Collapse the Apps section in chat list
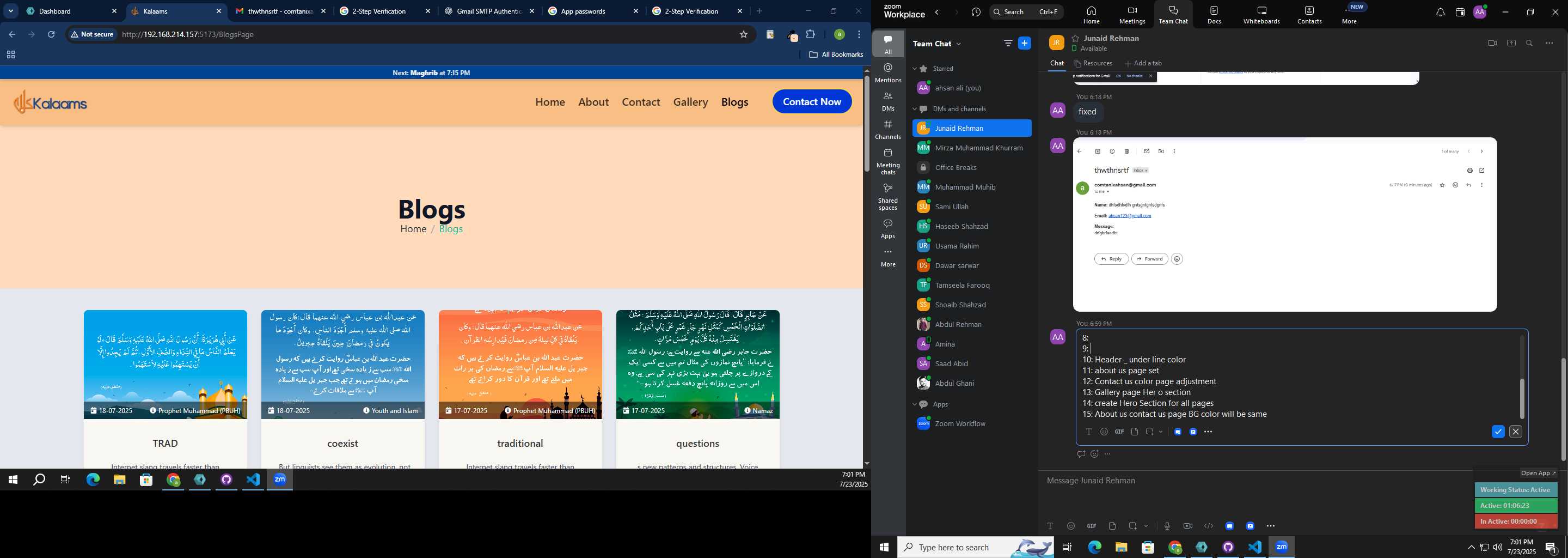The height and width of the screenshot is (558, 1568). click(x=914, y=404)
